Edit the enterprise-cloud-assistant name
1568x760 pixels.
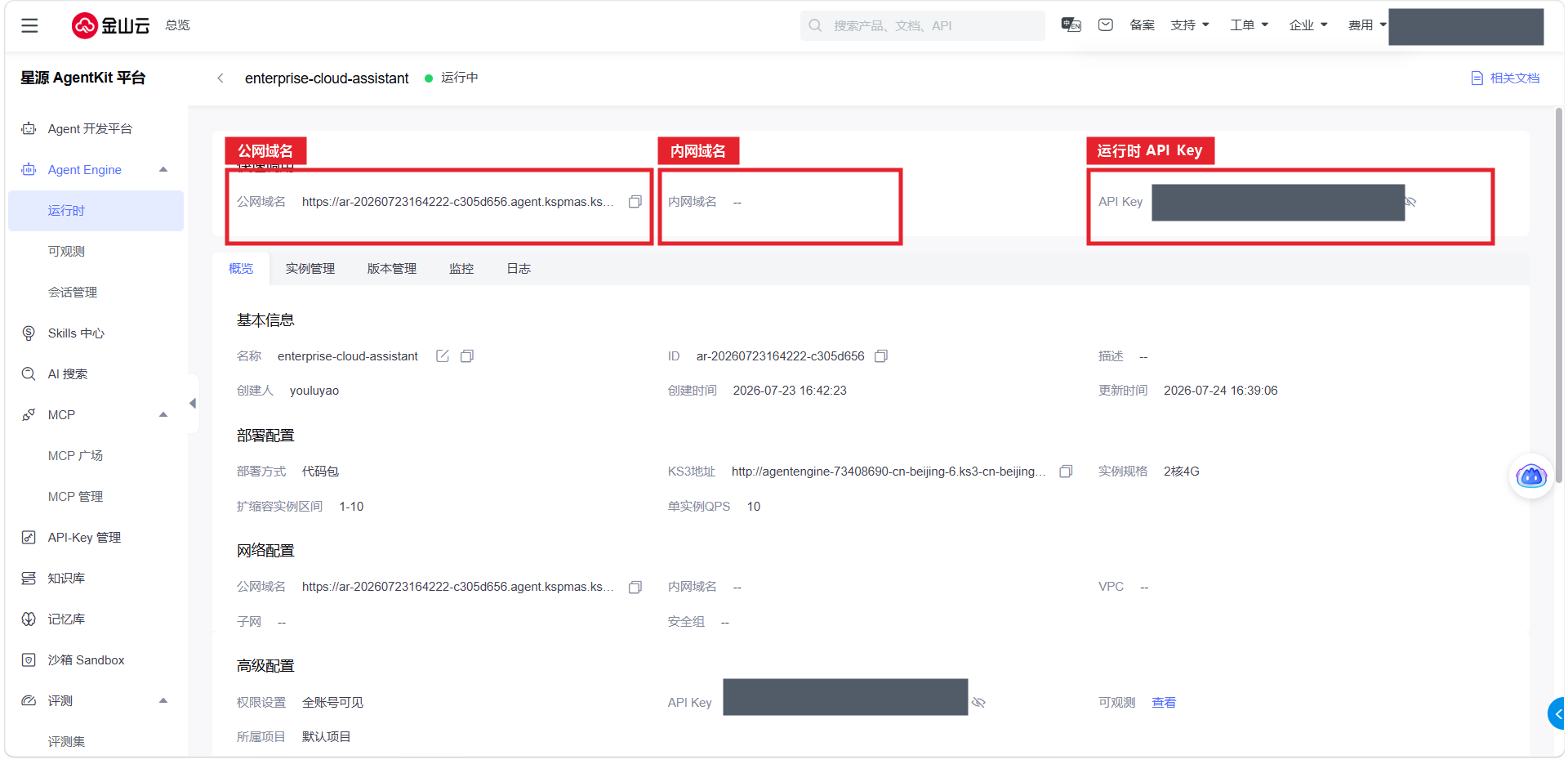[443, 356]
